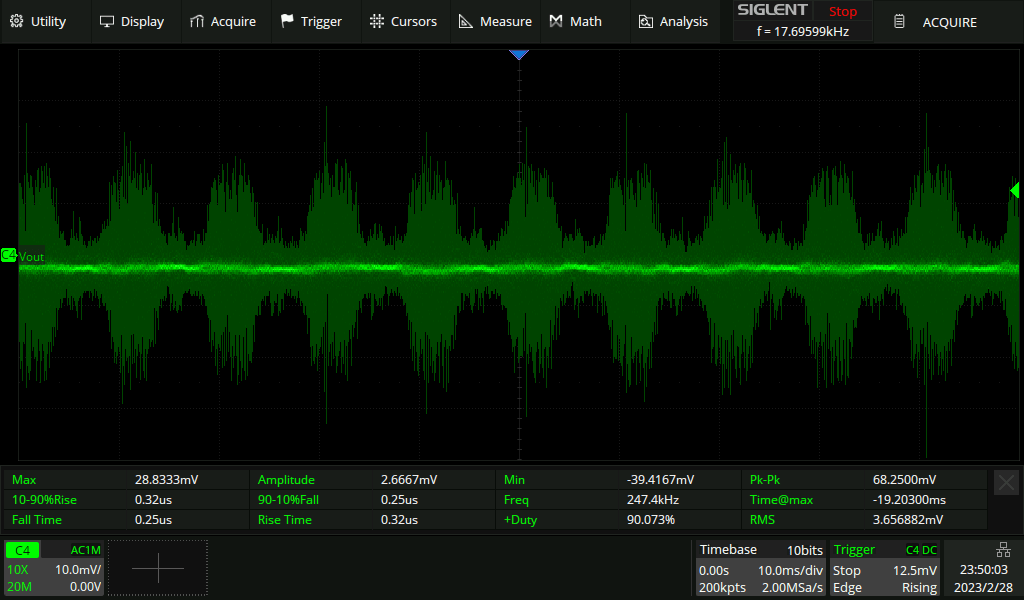This screenshot has width=1024, height=600.
Task: Click the 2.00MSa/s sample rate value
Action: point(792,588)
